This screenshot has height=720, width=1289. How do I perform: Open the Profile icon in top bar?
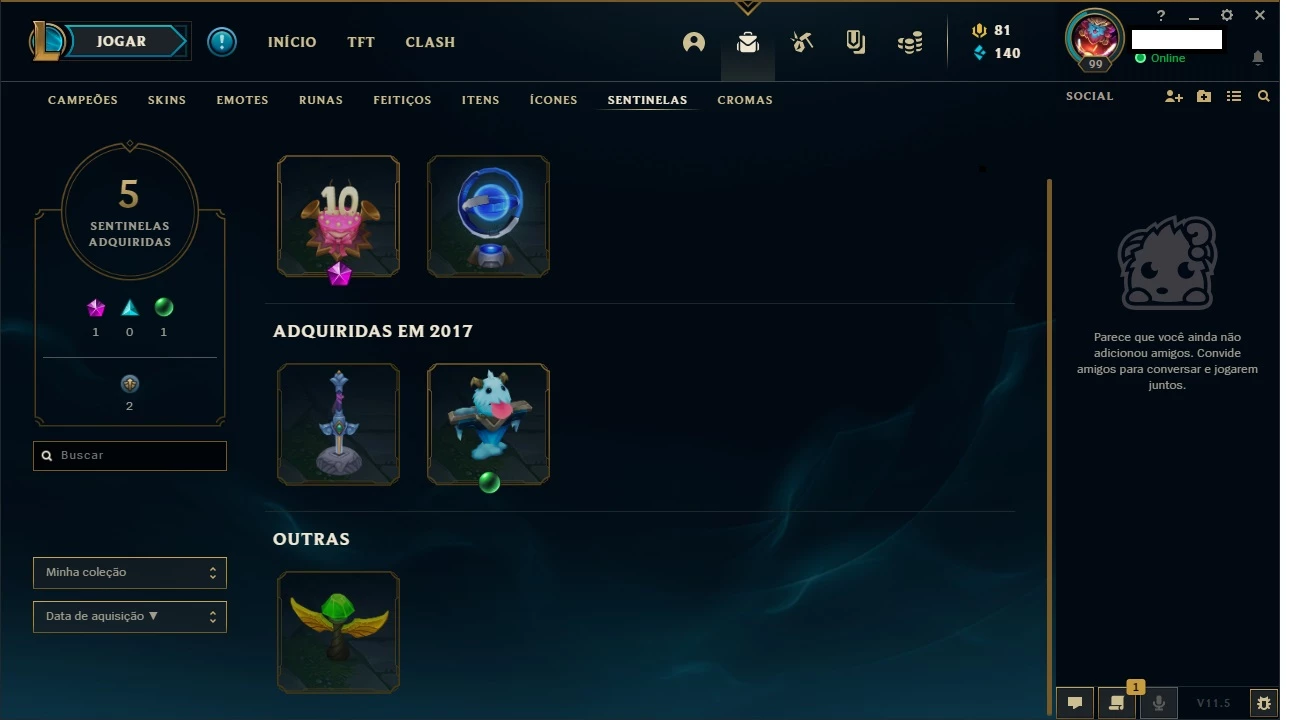tap(694, 42)
